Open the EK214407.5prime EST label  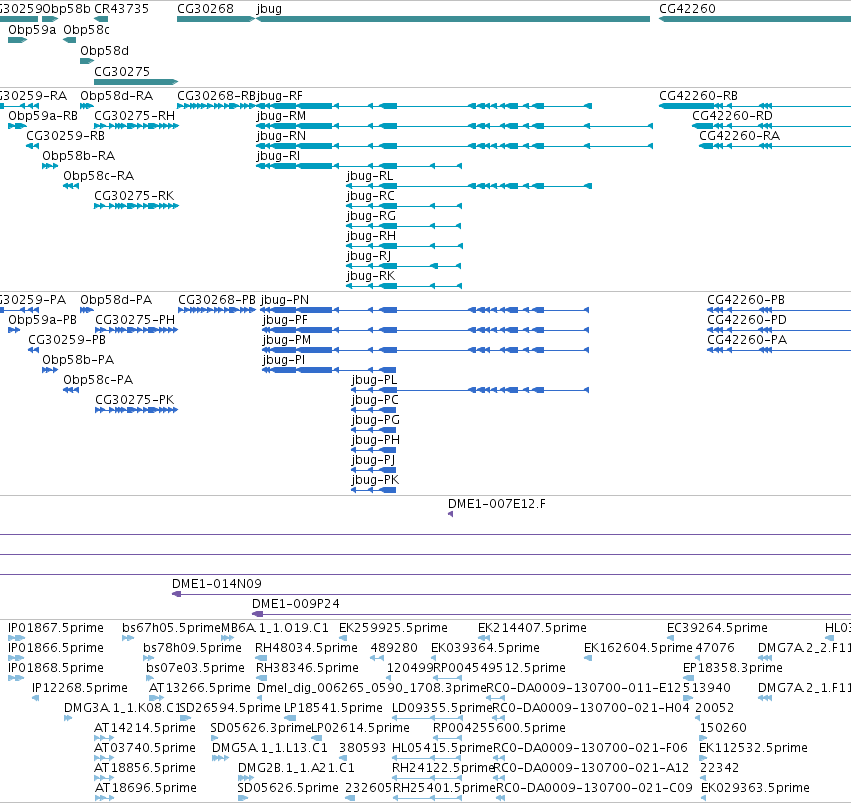pyautogui.click(x=532, y=628)
